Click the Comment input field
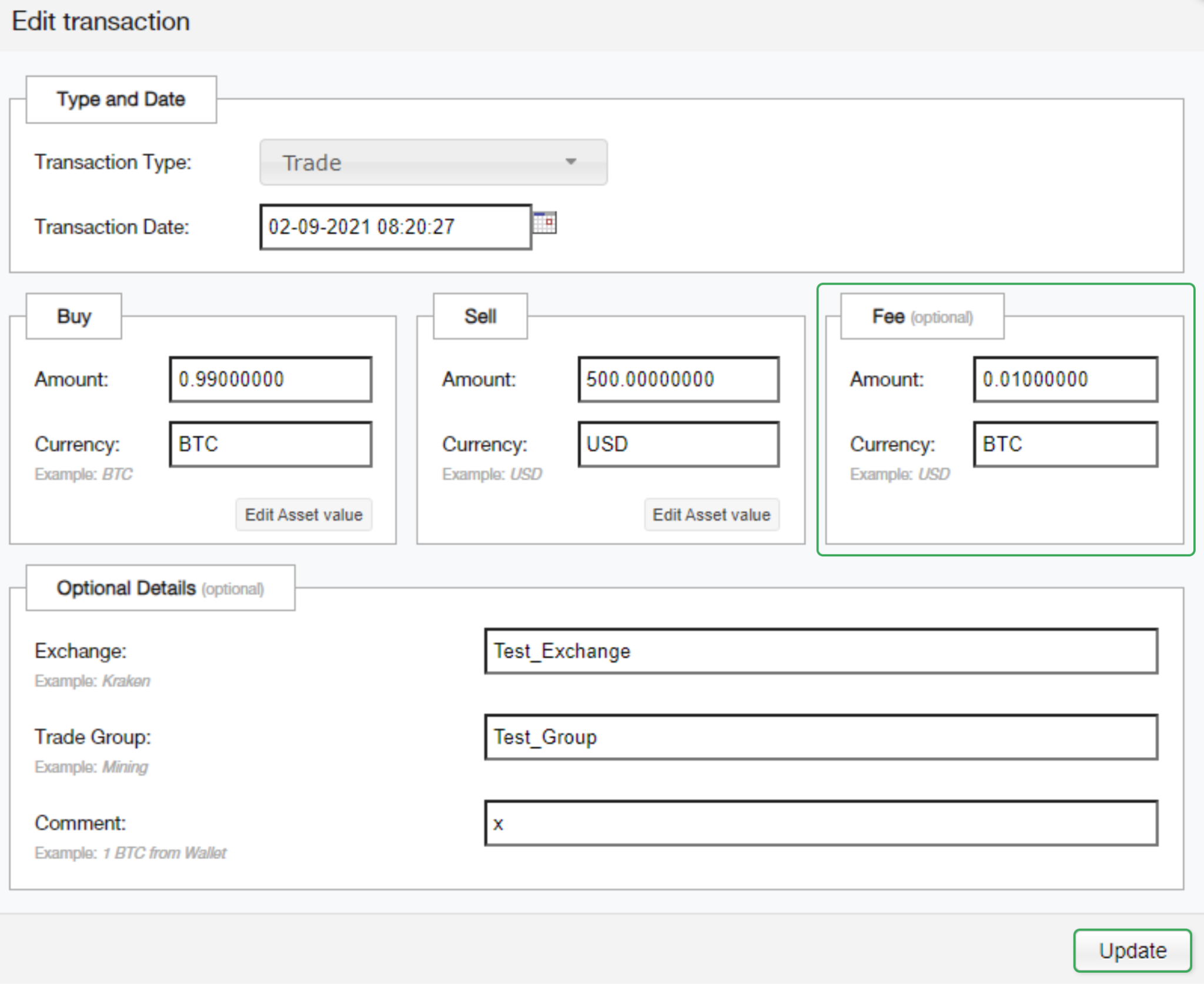Viewport: 1204px width, 984px height. click(821, 823)
